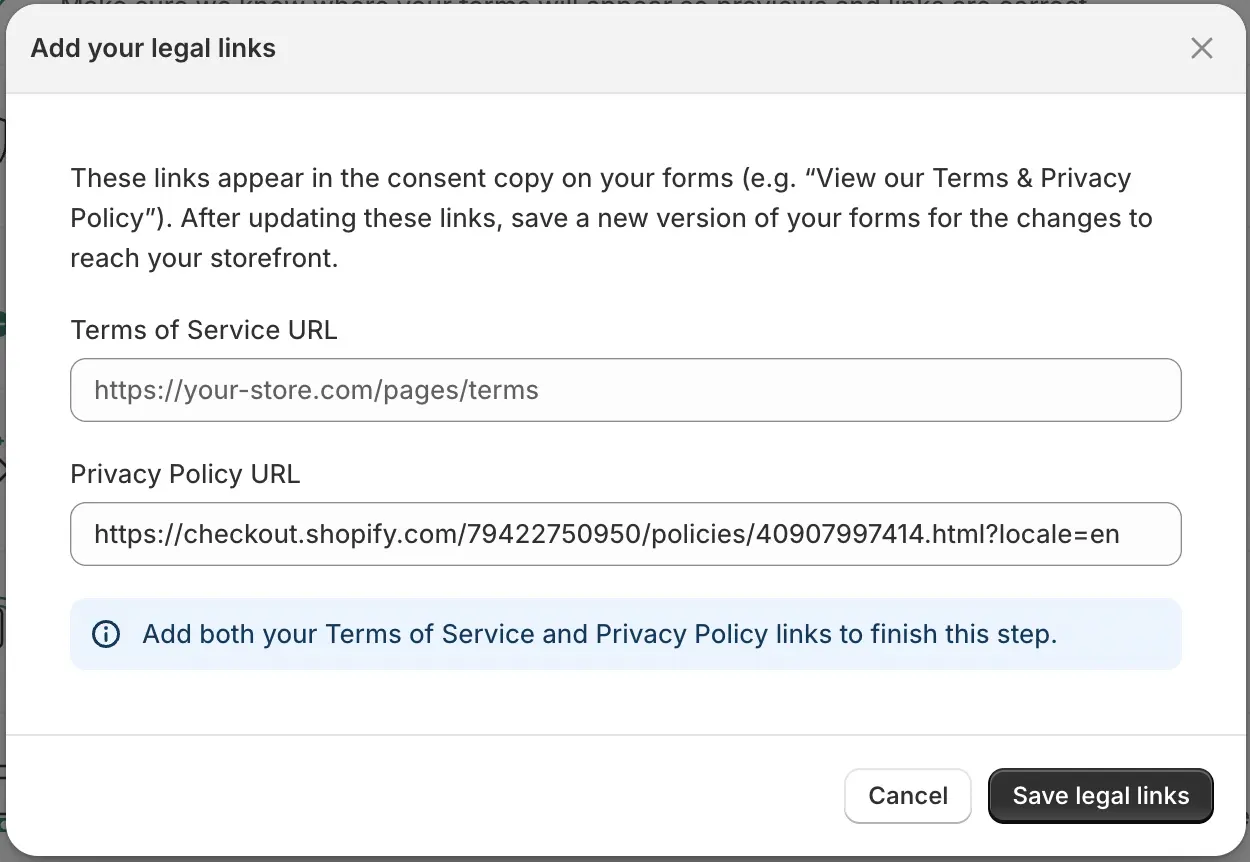1250x862 pixels.
Task: Click the "Add your legal links" dialog title
Action: point(153,48)
